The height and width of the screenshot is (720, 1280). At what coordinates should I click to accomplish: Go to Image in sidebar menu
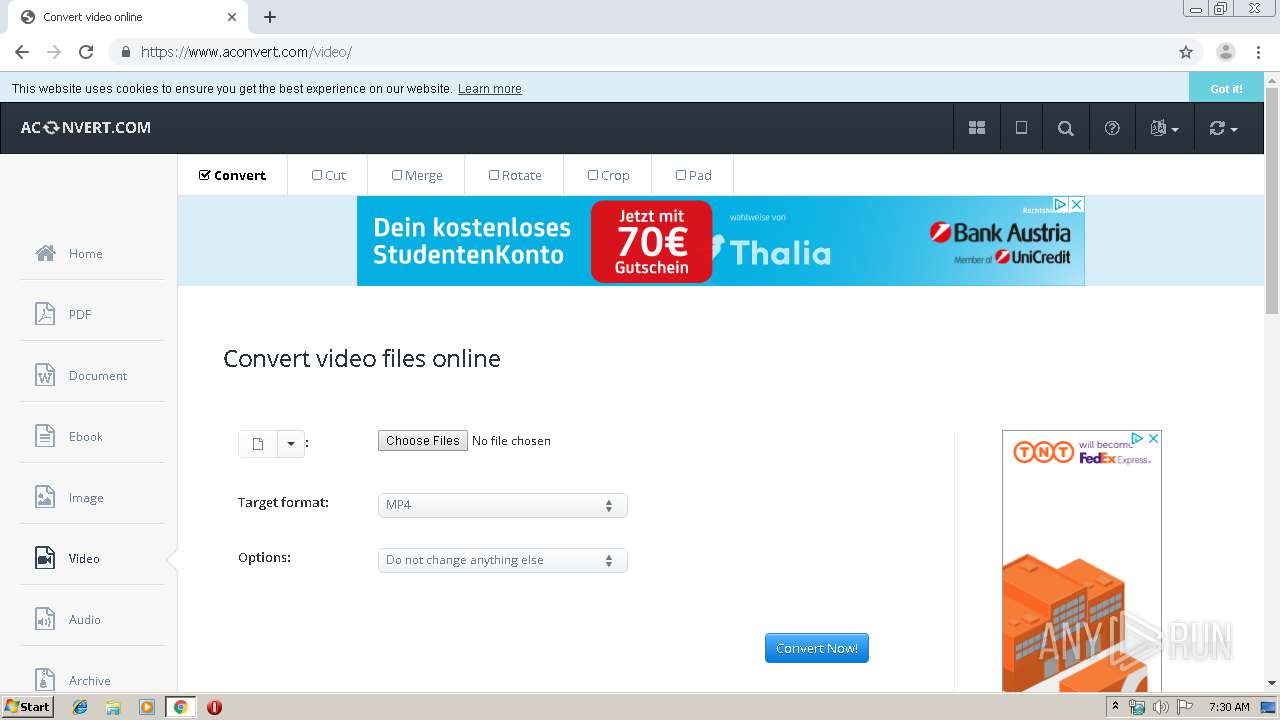click(x=86, y=498)
